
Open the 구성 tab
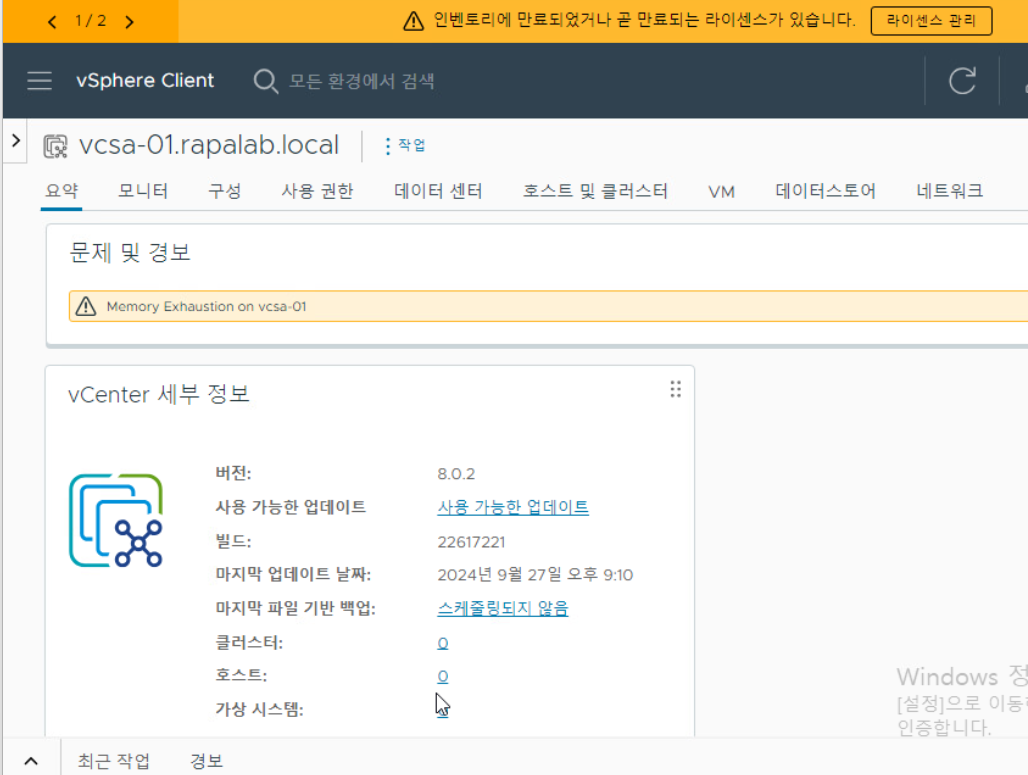[x=225, y=191]
